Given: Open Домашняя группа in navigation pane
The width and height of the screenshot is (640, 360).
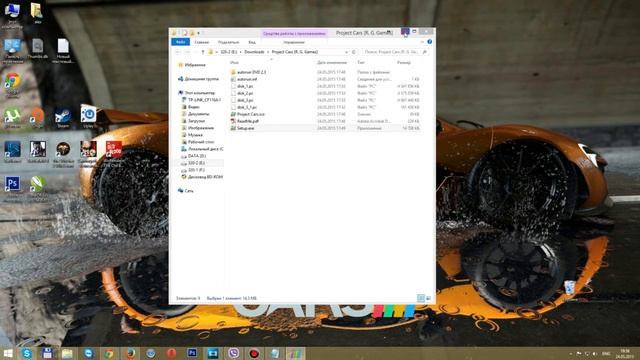Looking at the screenshot, I should pos(198,79).
